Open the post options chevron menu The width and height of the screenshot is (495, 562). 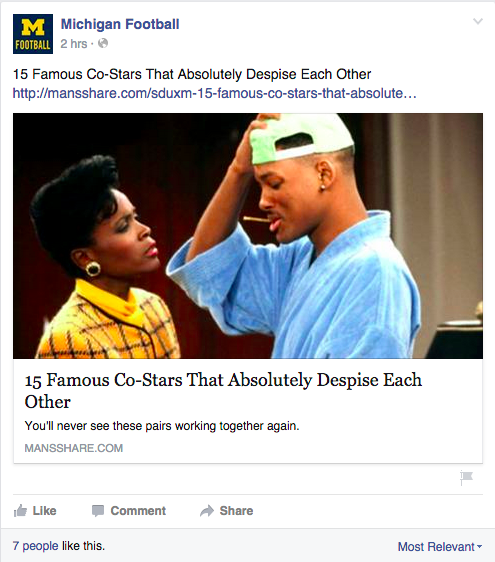[478, 22]
